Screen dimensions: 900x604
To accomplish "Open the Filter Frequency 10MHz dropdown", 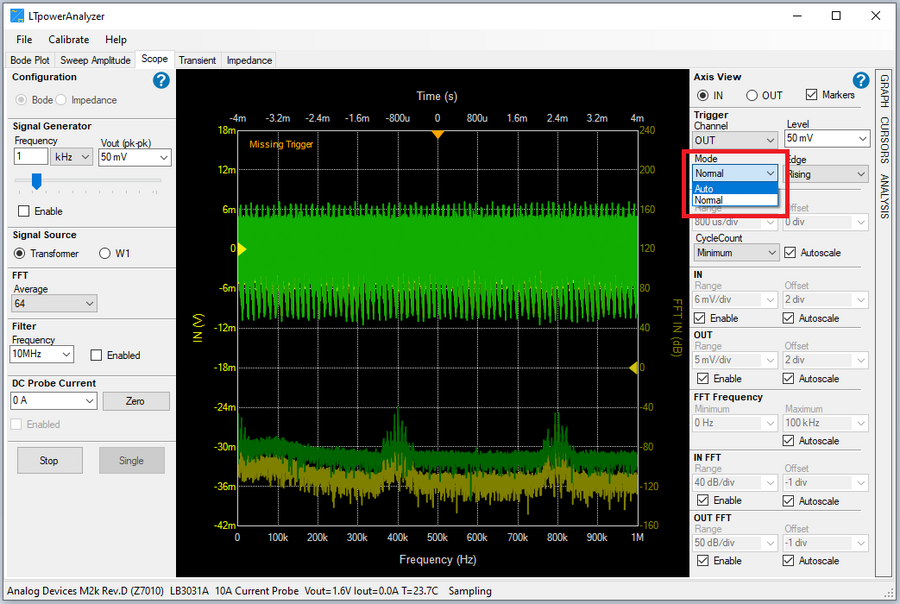I will 42,354.
